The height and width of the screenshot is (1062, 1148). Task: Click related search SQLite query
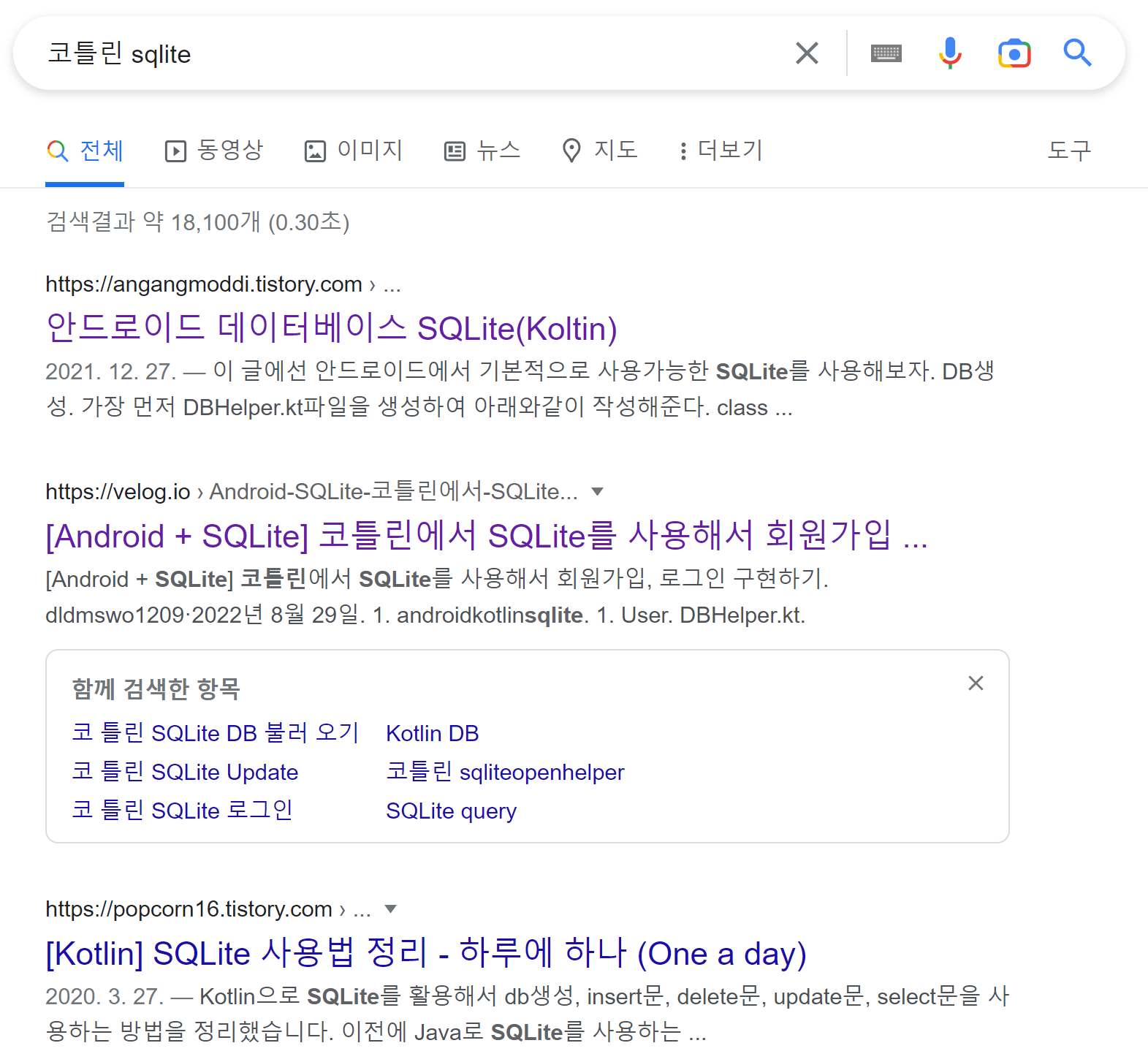[x=451, y=811]
